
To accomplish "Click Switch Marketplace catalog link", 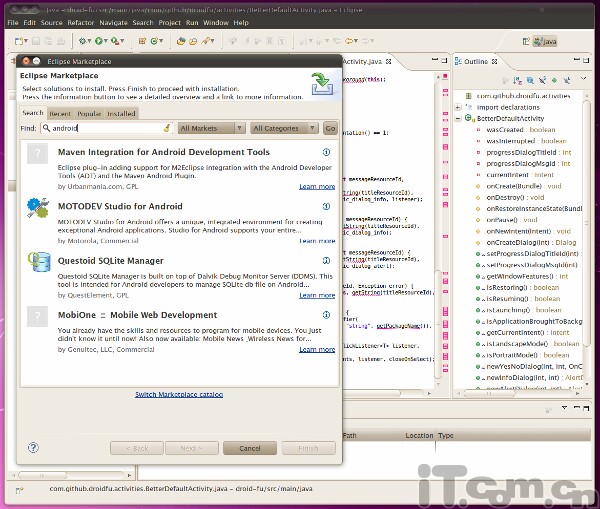I will [179, 394].
